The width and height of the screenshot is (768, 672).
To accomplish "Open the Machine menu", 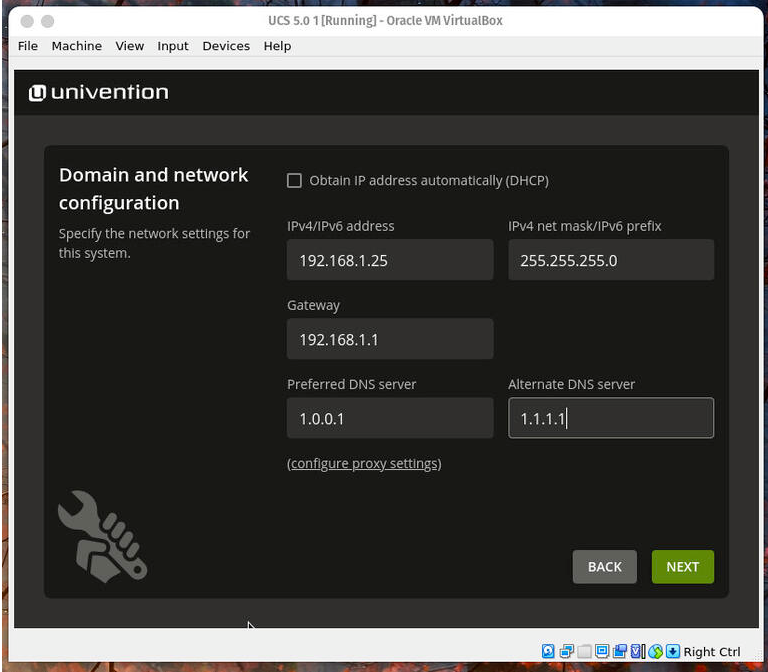I will [x=77, y=46].
